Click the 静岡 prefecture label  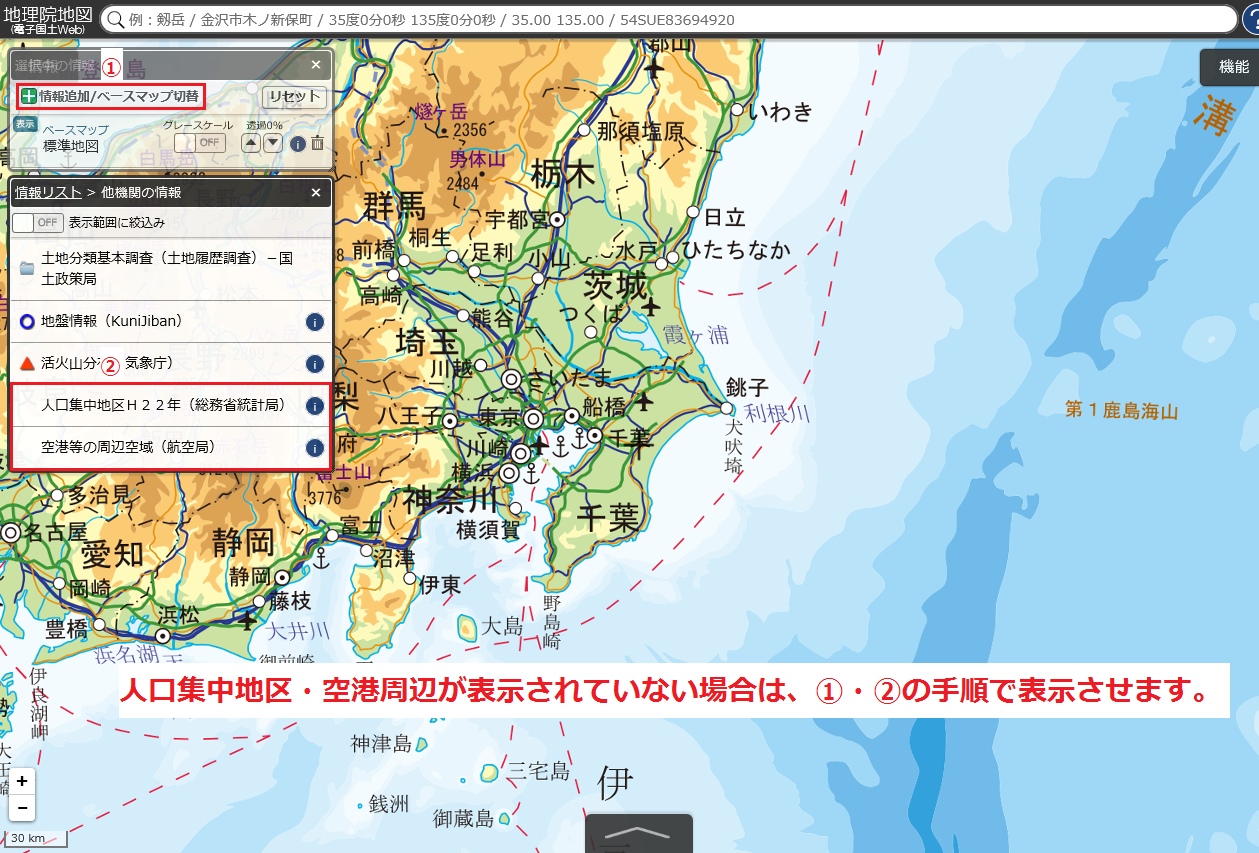click(x=243, y=543)
